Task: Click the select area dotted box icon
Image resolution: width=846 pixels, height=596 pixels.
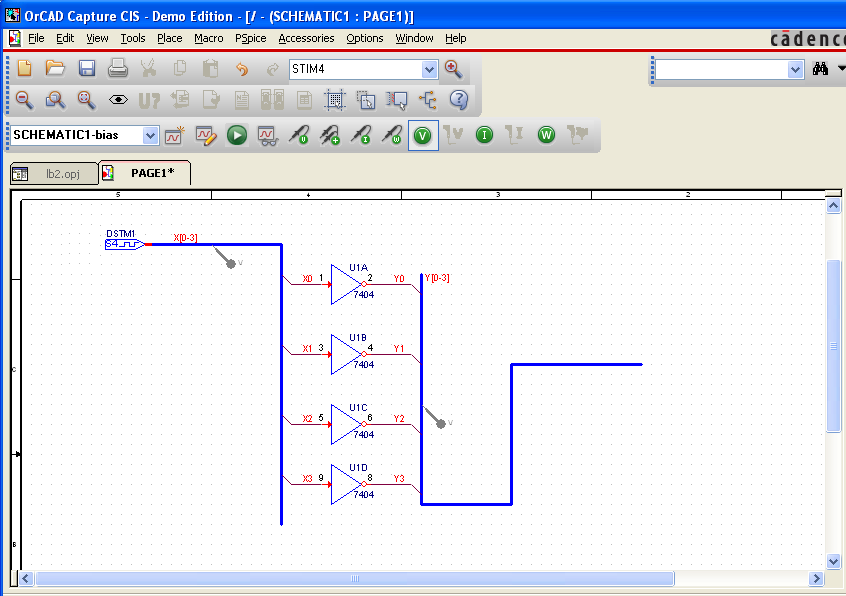Action: point(335,100)
